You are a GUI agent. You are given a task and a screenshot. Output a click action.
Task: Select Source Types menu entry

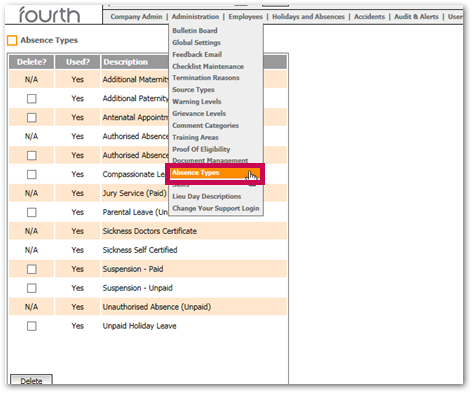click(x=193, y=90)
